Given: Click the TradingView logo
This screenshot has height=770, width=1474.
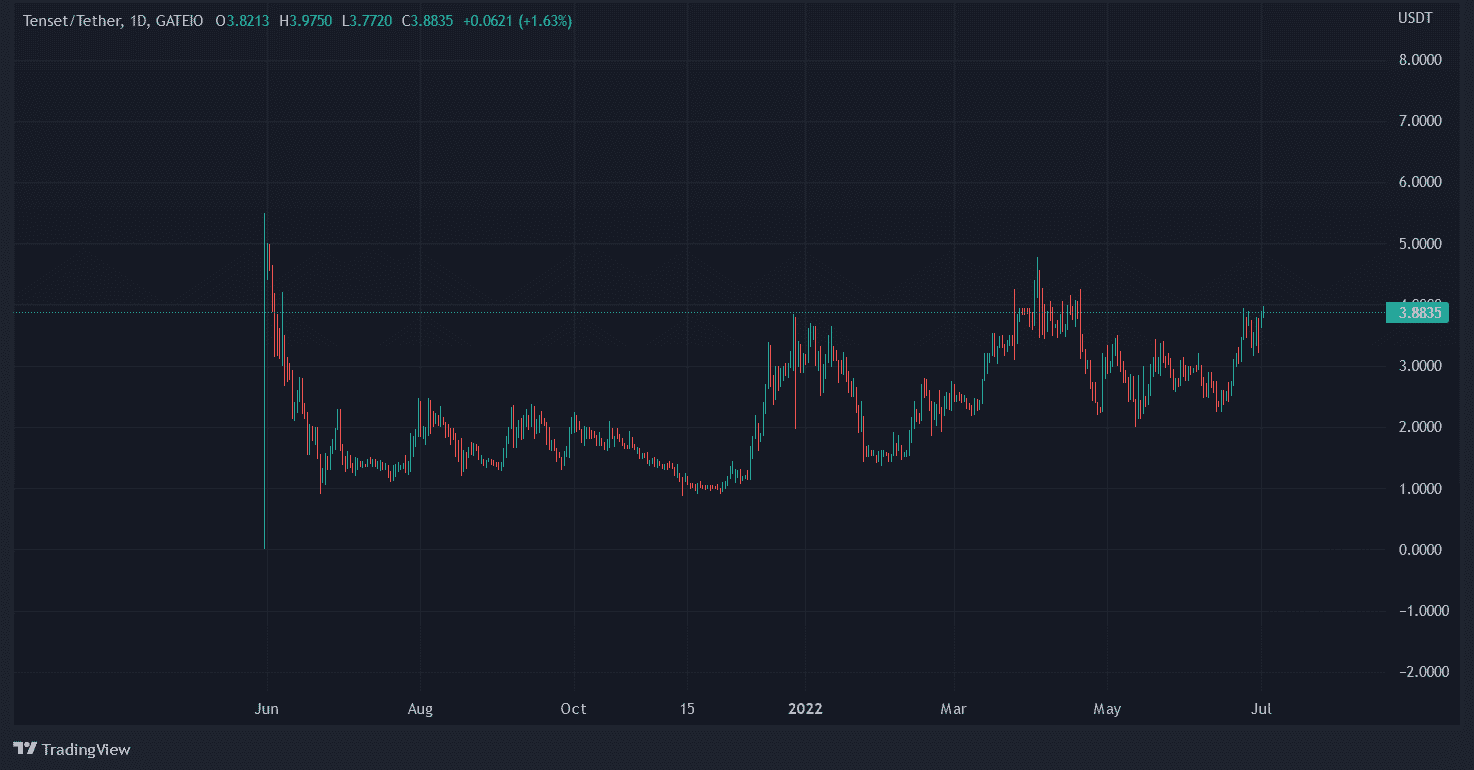Looking at the screenshot, I should click(72, 749).
